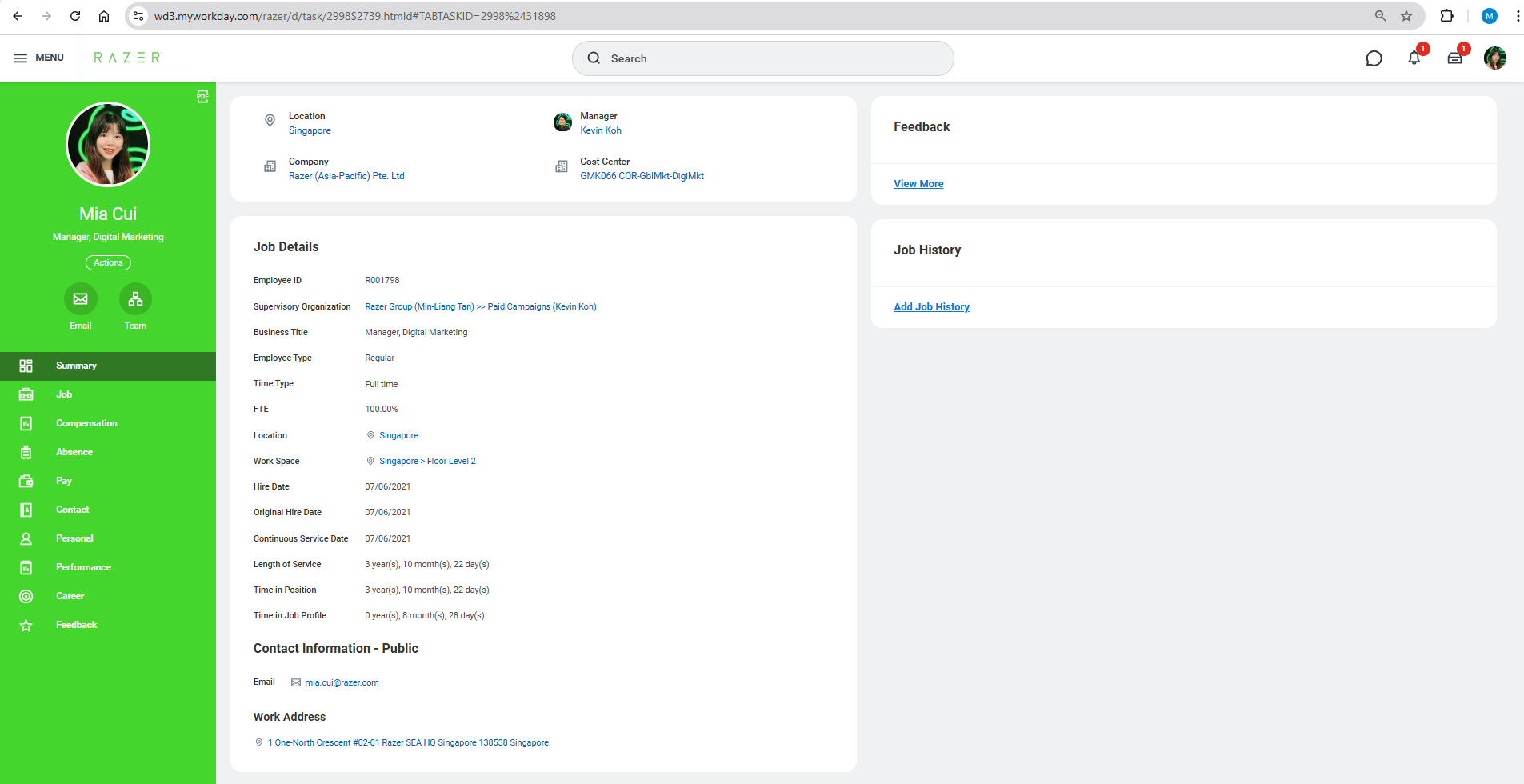Open the Feedback tab in sidebar
This screenshot has height=784, width=1524.
[x=108, y=625]
